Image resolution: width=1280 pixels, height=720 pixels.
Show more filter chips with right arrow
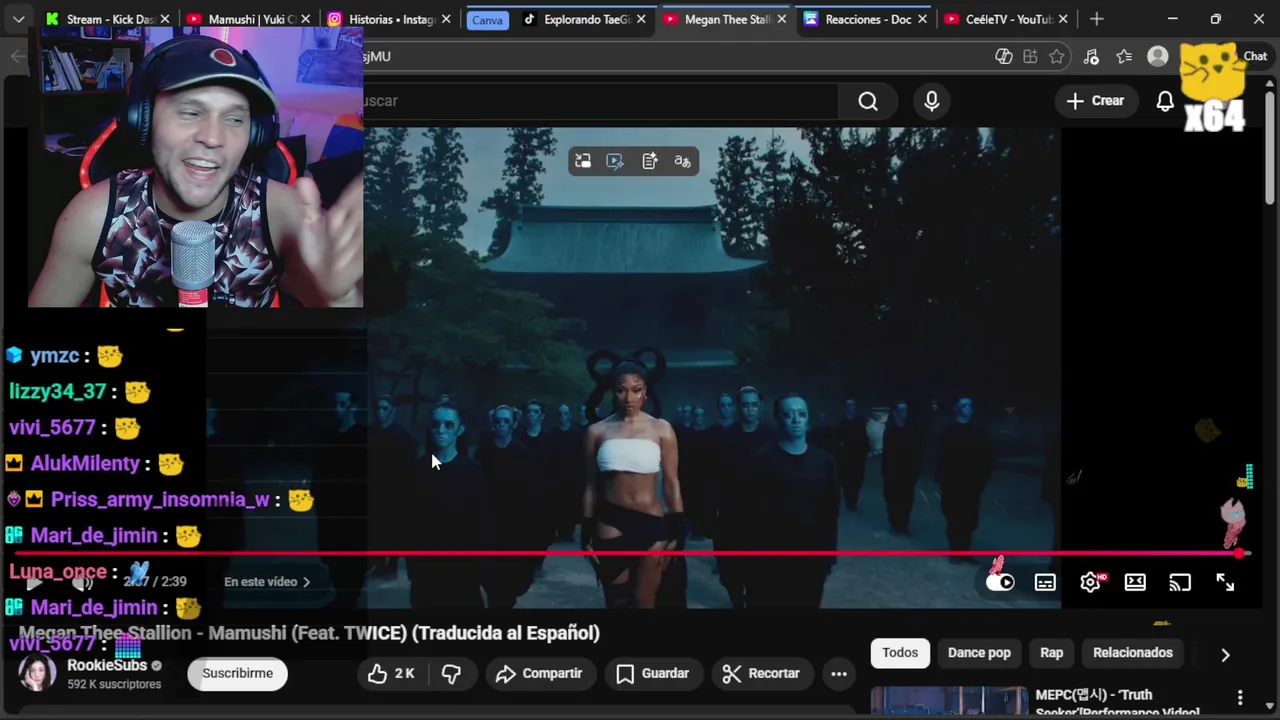tap(1225, 655)
